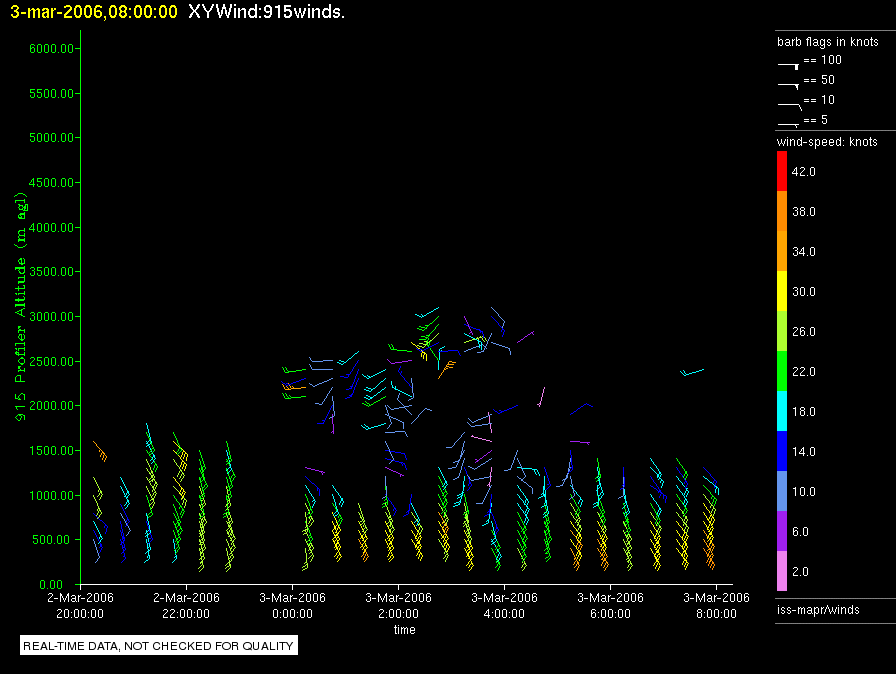
Task: Click the yellow date-time stamp in the title
Action: pyautogui.click(x=95, y=12)
